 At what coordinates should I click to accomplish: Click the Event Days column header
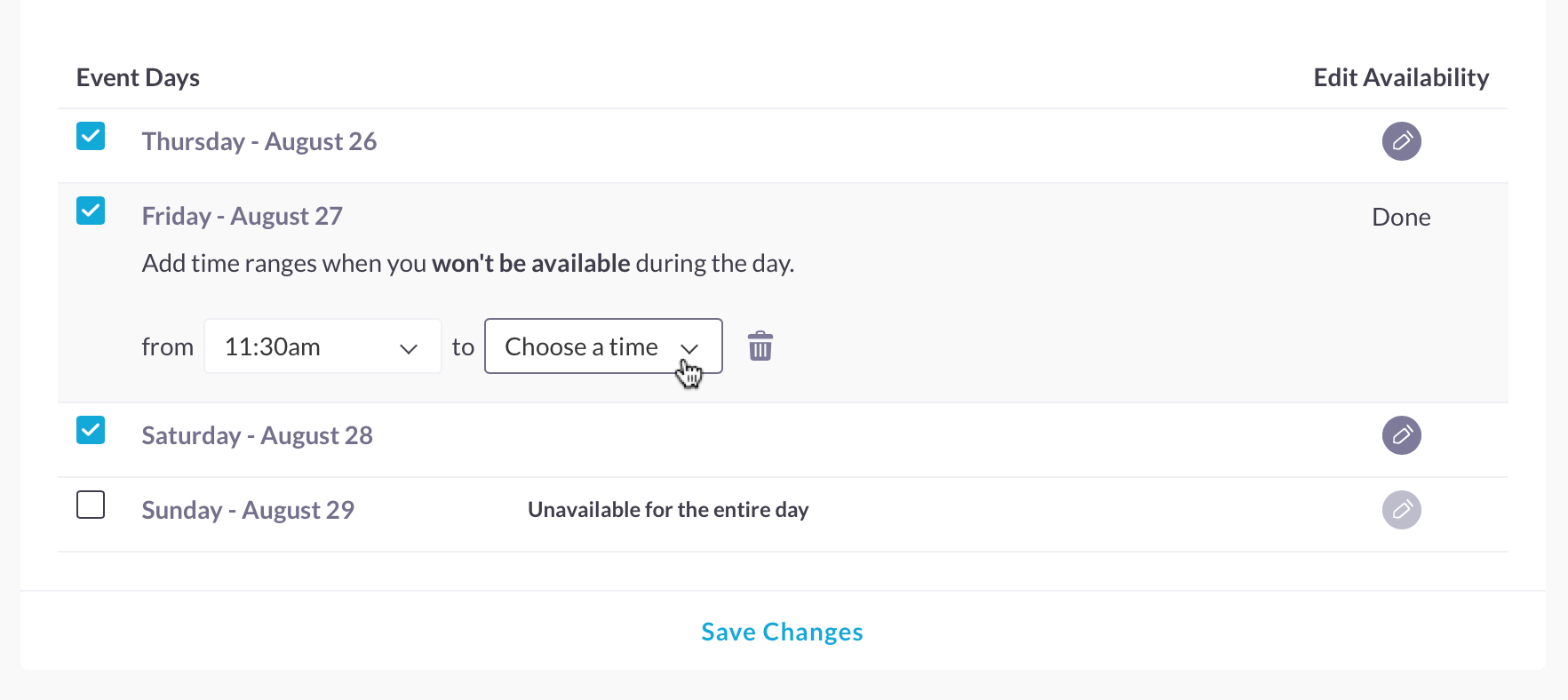(138, 78)
